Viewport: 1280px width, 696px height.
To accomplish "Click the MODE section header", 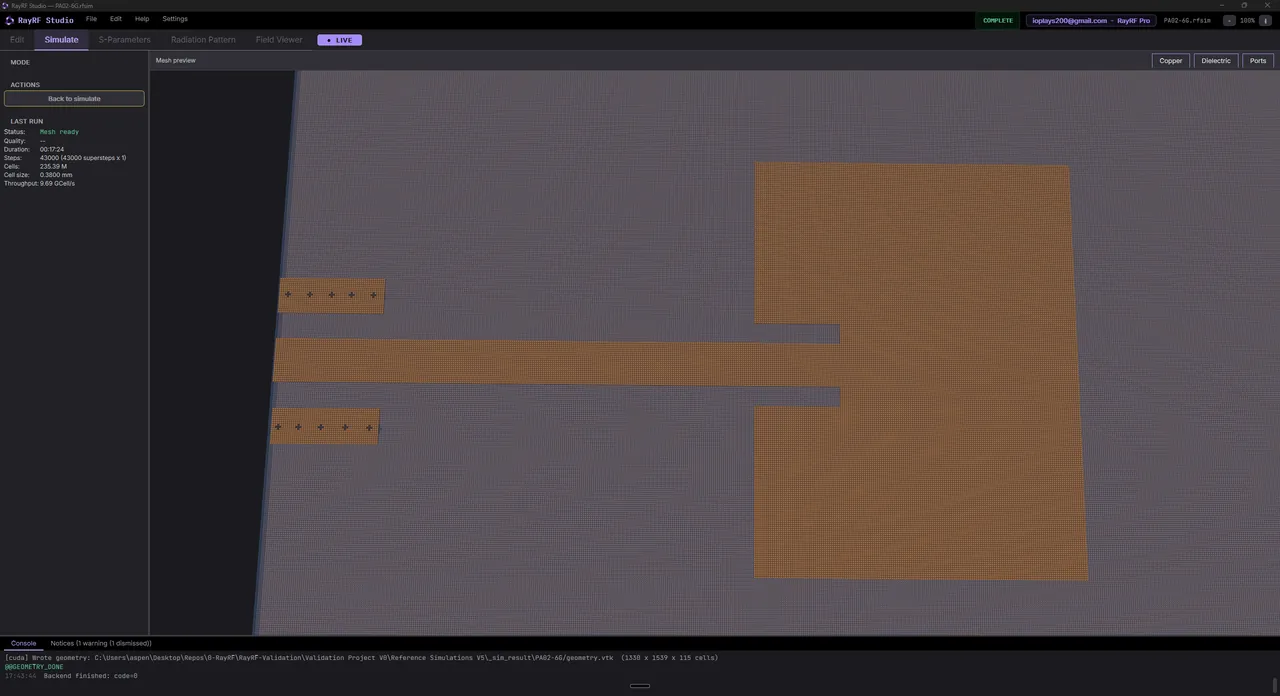I will [x=20, y=62].
